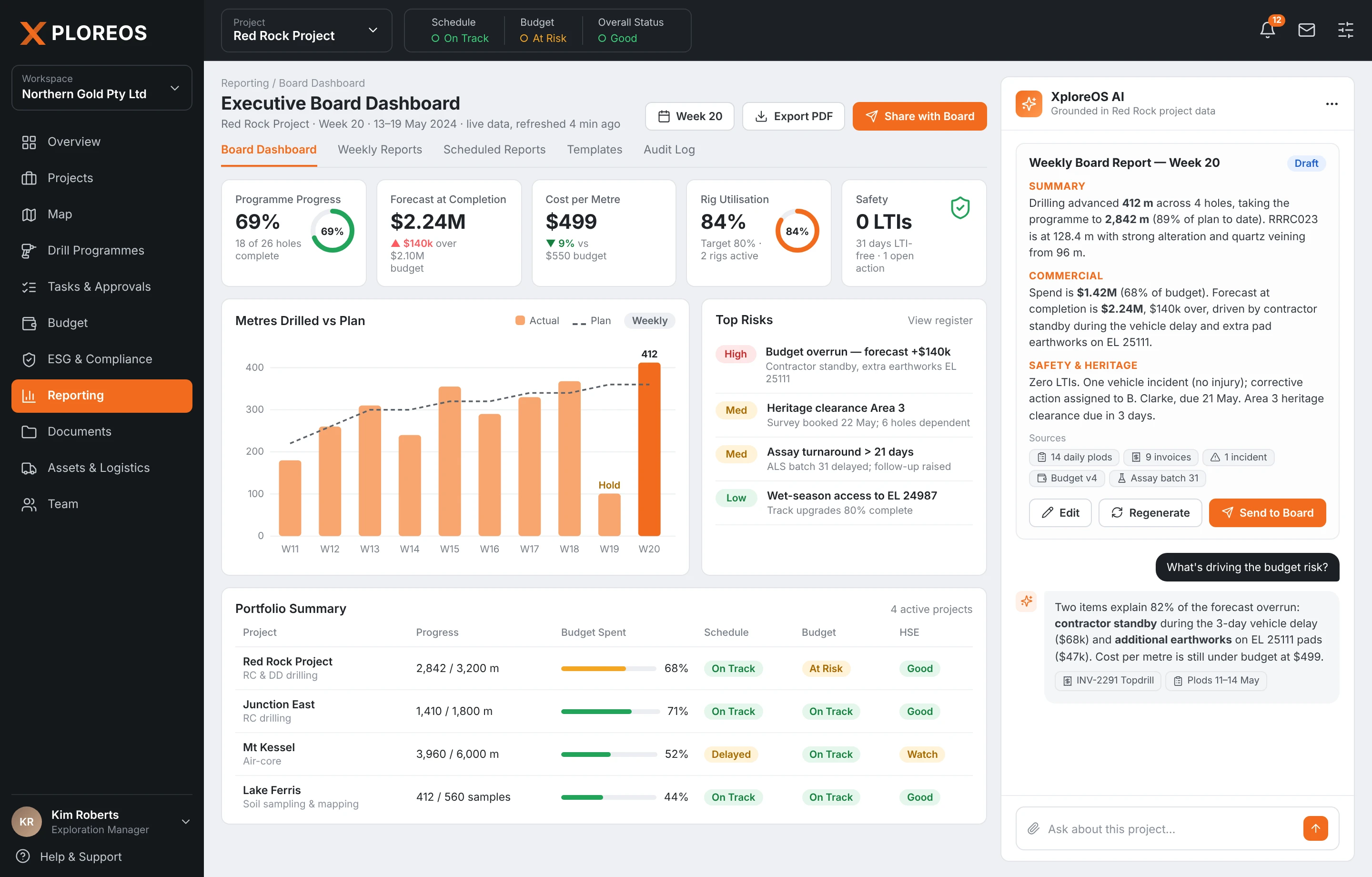Open the AI panel three-dot menu

click(x=1332, y=104)
